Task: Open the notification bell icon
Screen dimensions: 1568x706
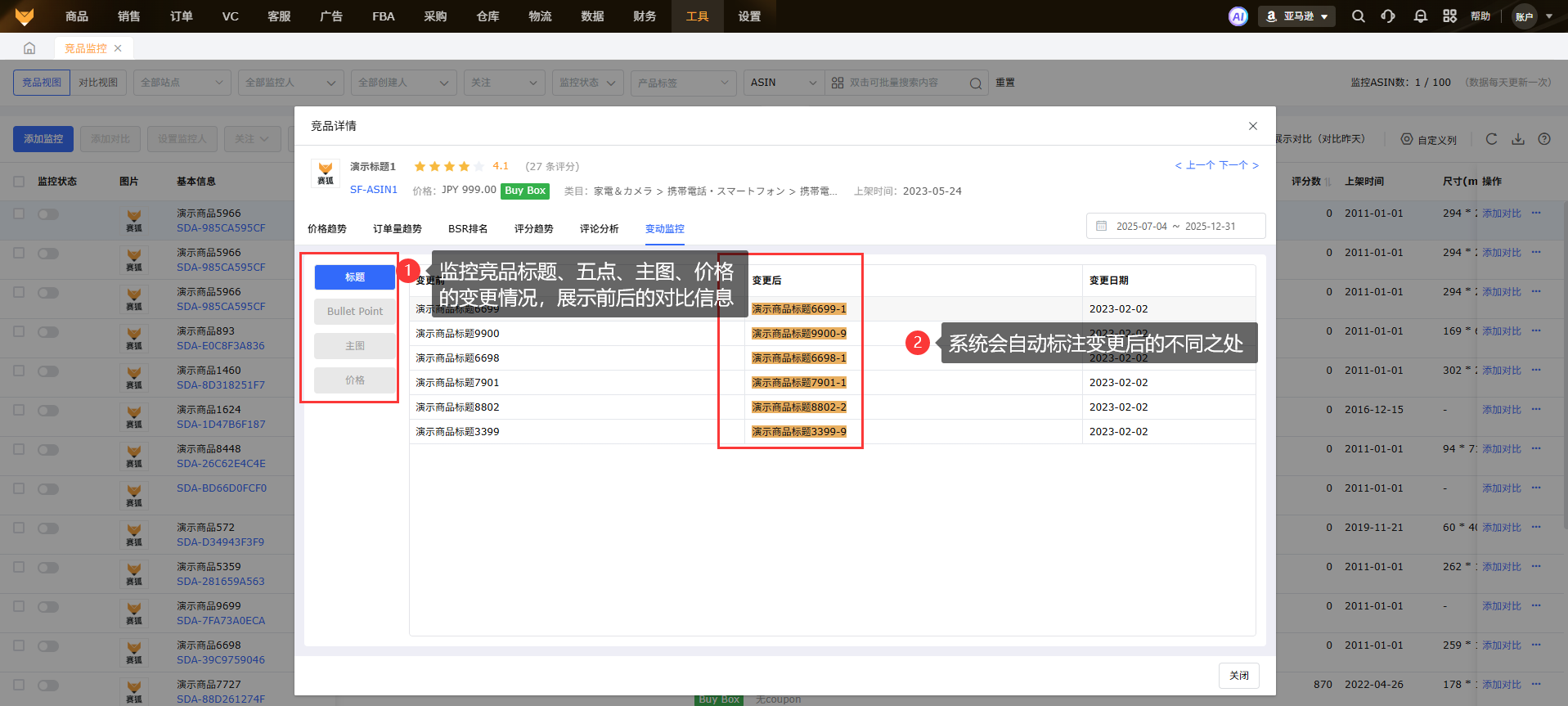Action: pos(1420,16)
